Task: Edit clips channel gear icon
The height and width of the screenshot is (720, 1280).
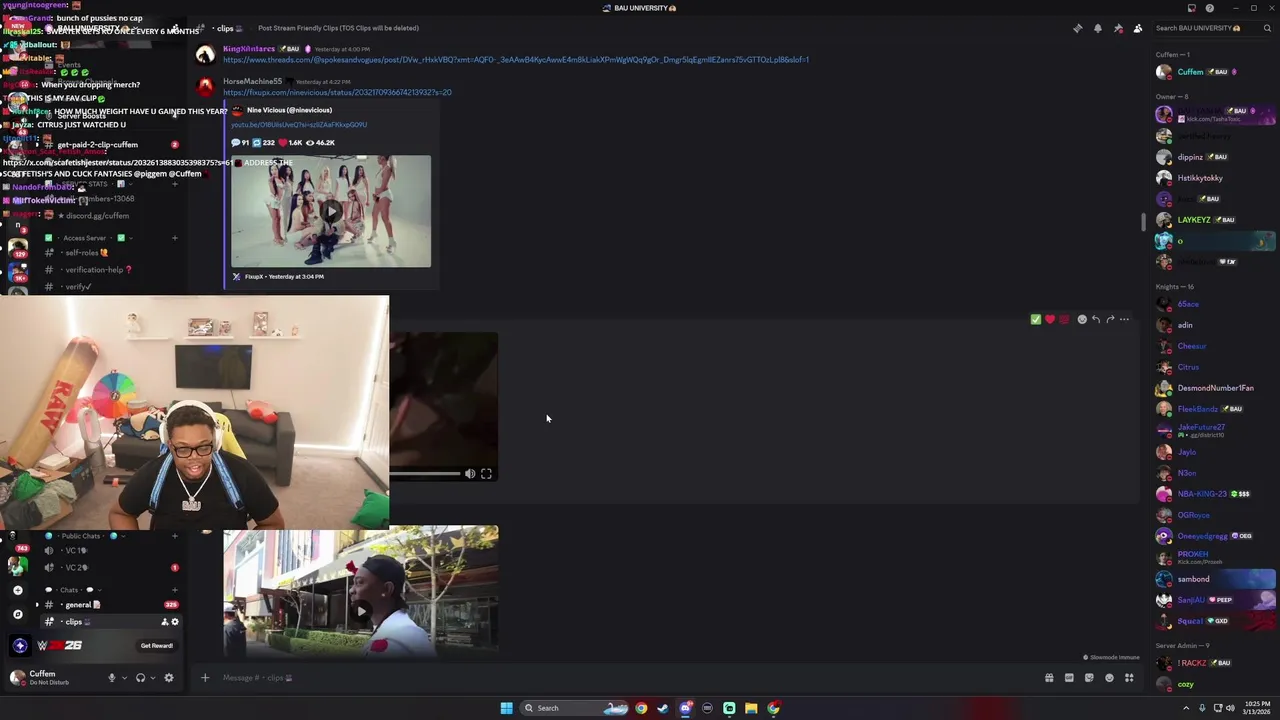Action: click(x=175, y=622)
